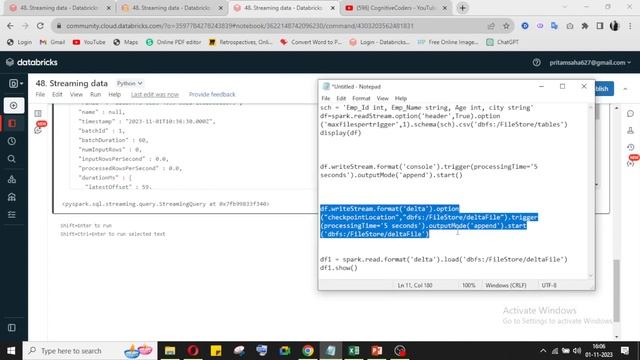Open the experiments flask icon in right panel
The width and height of the screenshot is (640, 360).
tap(630, 130)
